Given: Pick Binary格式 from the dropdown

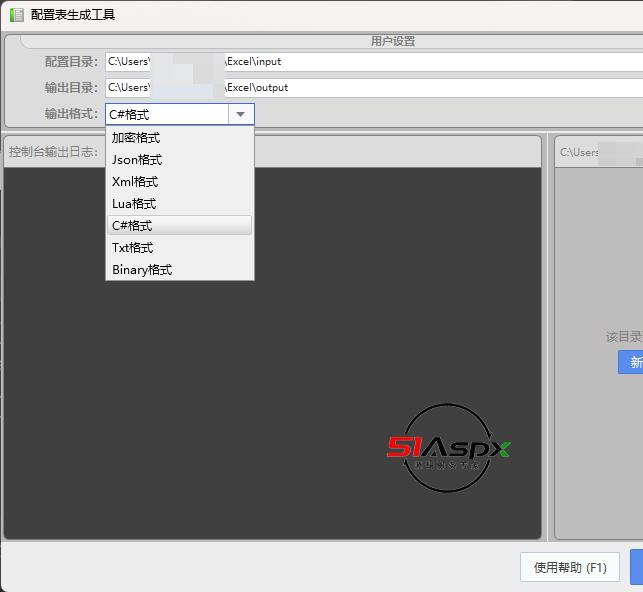Looking at the screenshot, I should 142,270.
